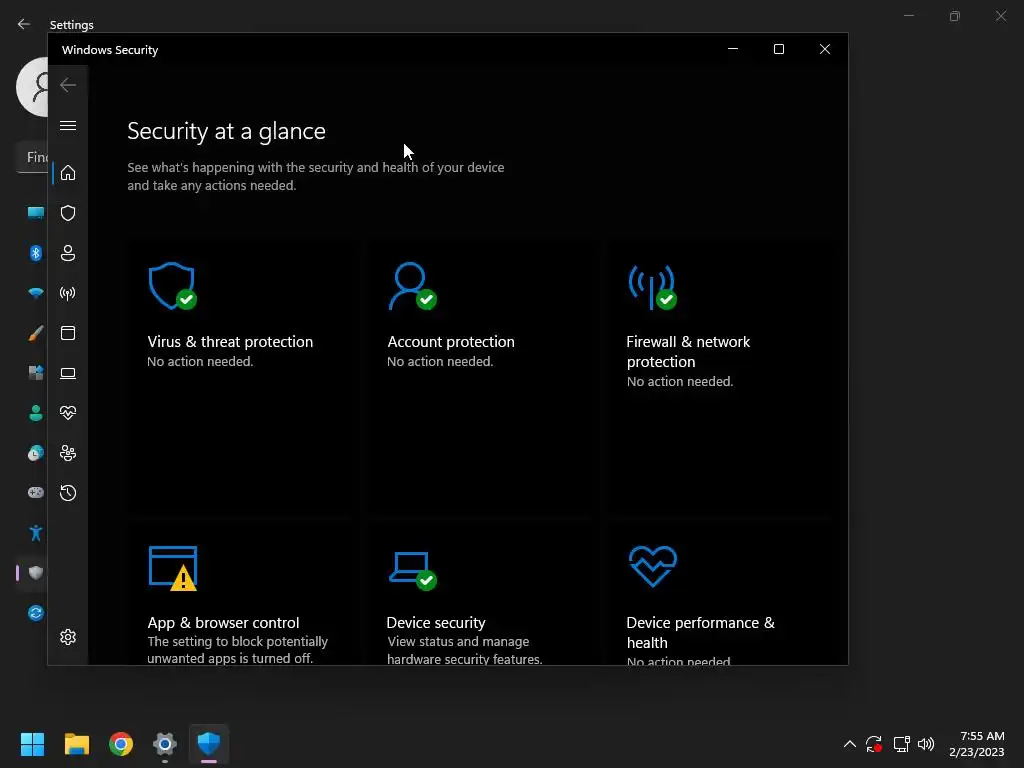The width and height of the screenshot is (1024, 768).
Task: Open Account protection person icon in the sidebar
Action: point(68,253)
